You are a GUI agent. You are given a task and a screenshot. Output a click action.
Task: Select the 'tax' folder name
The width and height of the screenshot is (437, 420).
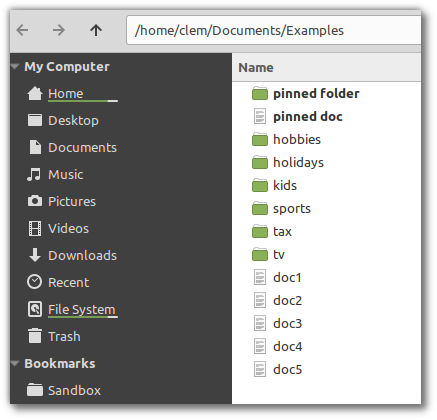(x=282, y=232)
